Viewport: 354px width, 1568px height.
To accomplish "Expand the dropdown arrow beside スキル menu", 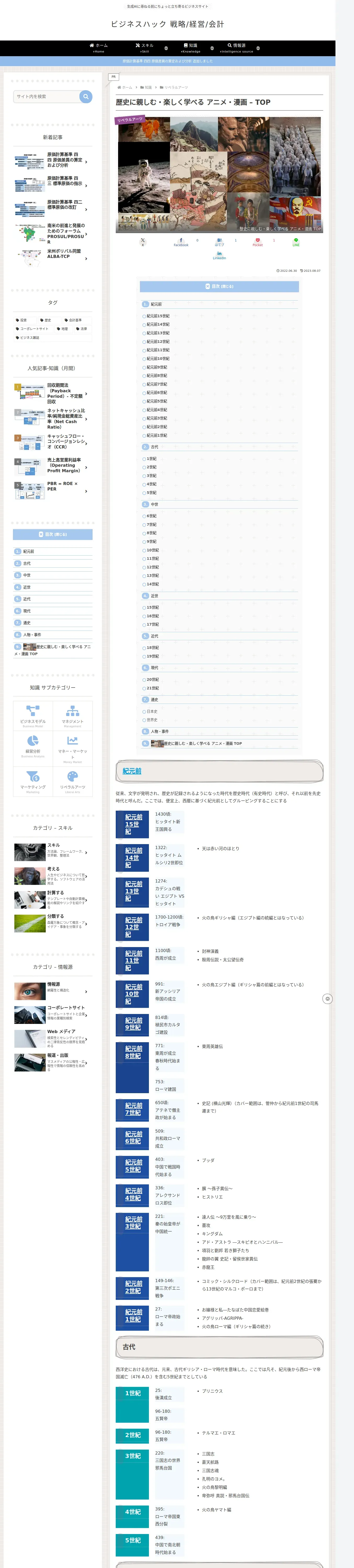I will click(166, 48).
